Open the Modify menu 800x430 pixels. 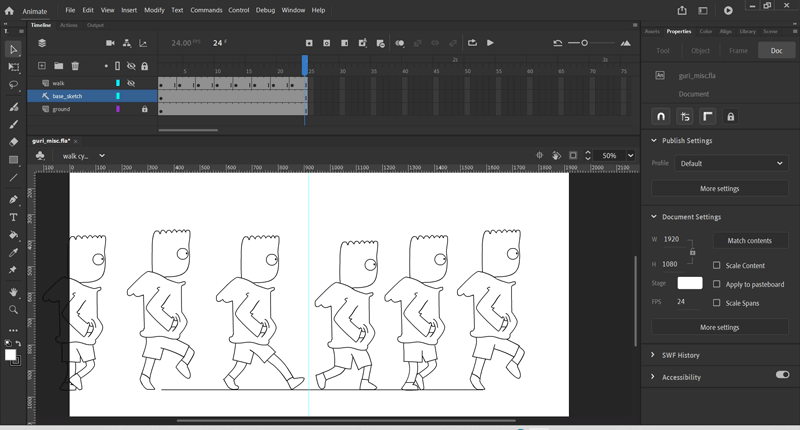pyautogui.click(x=154, y=10)
